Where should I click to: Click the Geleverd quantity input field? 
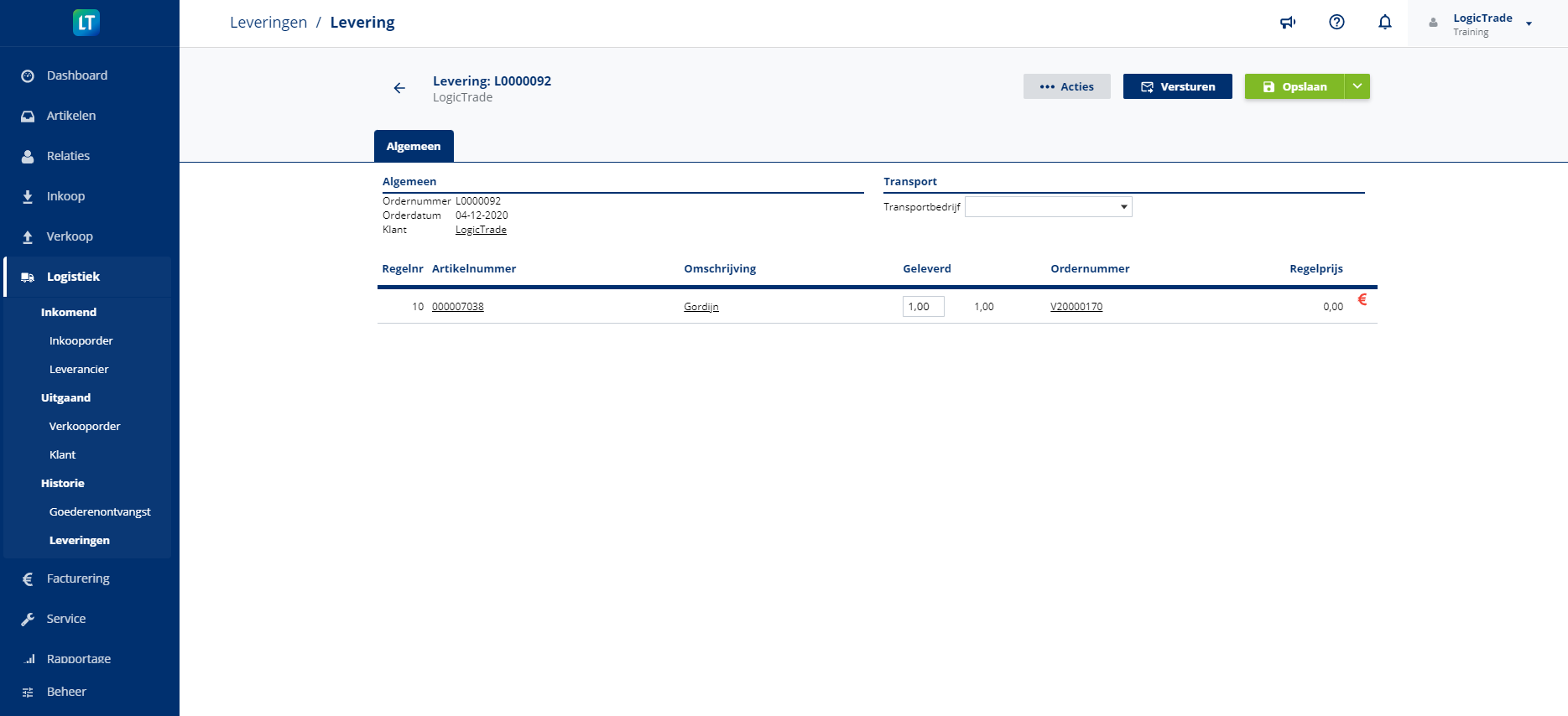click(923, 307)
